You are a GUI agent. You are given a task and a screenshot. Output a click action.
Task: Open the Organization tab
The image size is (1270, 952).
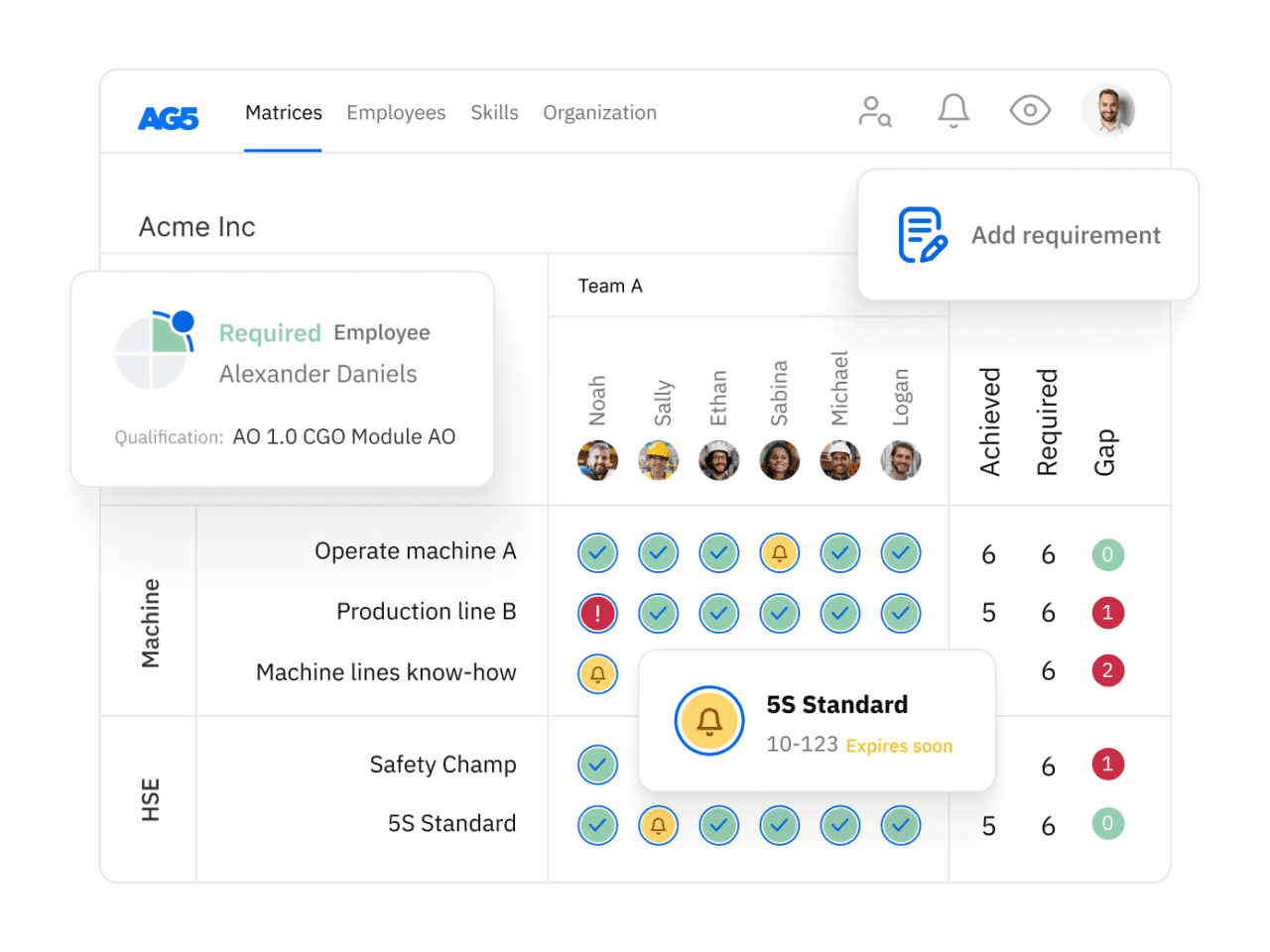point(599,113)
